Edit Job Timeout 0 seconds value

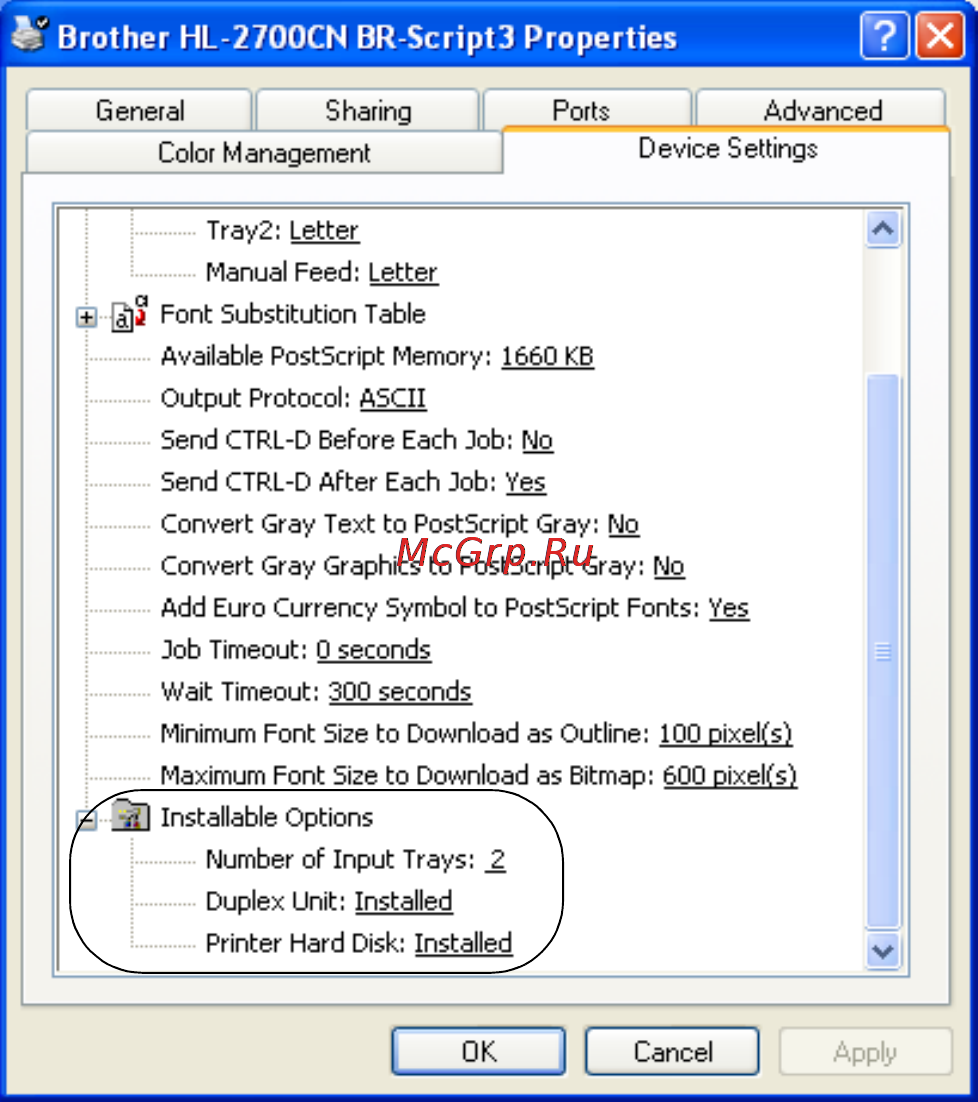tap(373, 650)
